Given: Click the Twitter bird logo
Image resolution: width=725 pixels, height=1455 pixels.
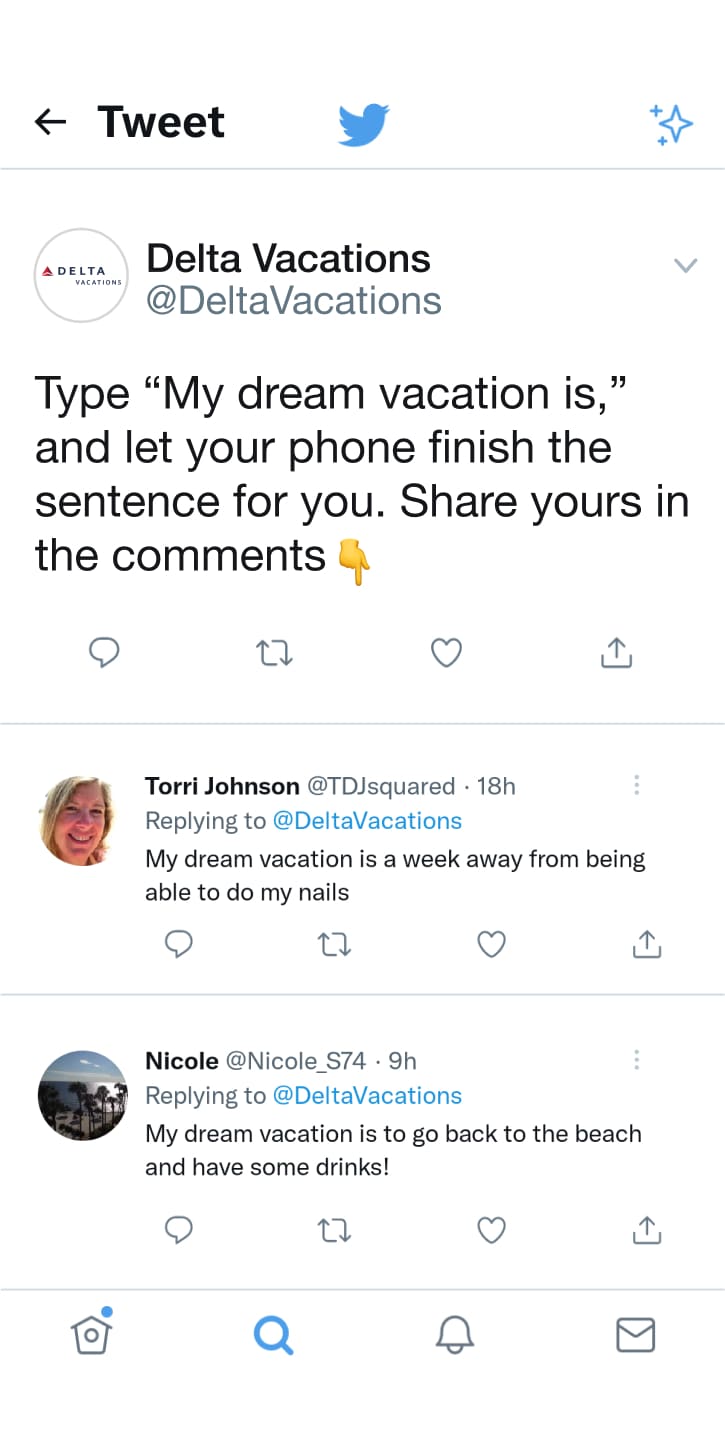Looking at the screenshot, I should tap(363, 122).
